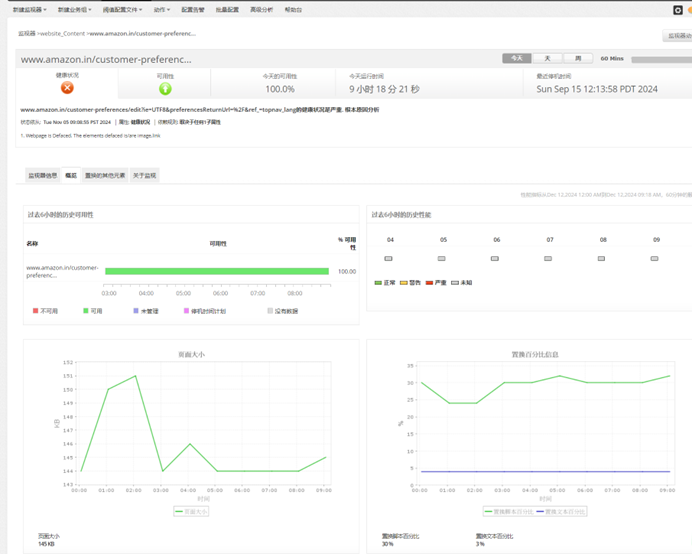The width and height of the screenshot is (692, 554).
Task: Toggle the 置换脚本百分比 legend series
Action: [x=507, y=512]
